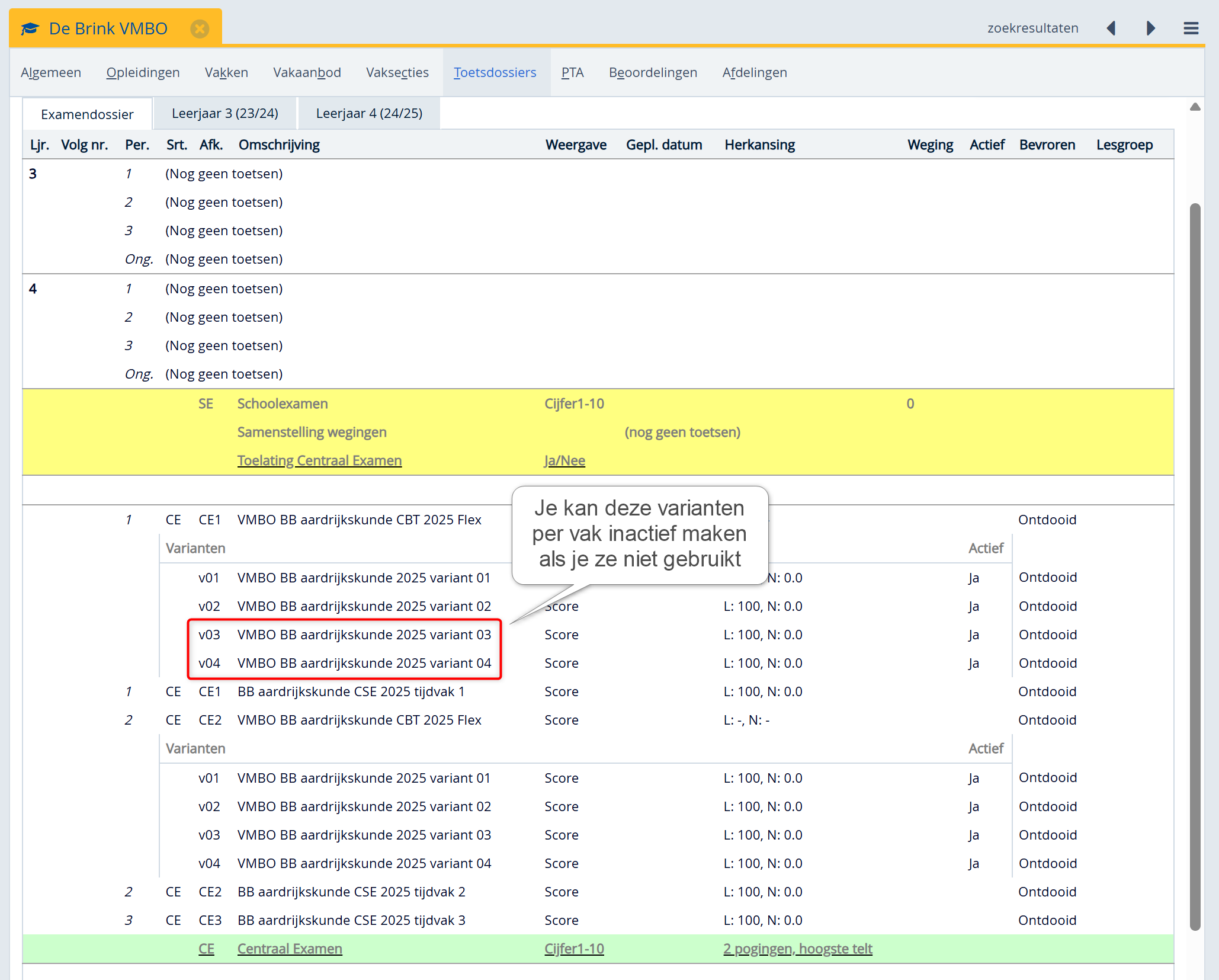Select row BB aardrijkskunde CSE 2025 tijdvak 3
The image size is (1219, 980).
pos(351,920)
